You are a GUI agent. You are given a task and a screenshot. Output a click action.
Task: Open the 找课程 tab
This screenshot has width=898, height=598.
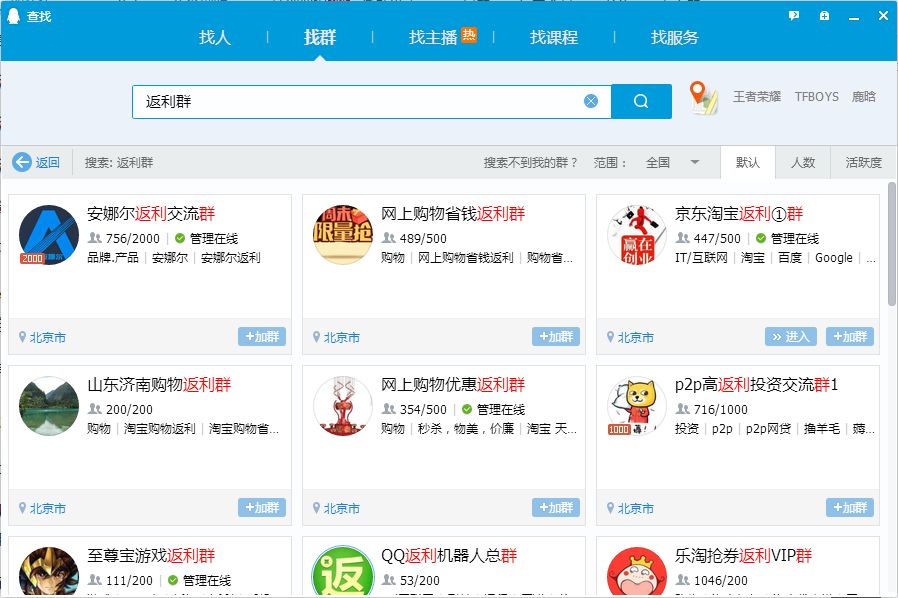pyautogui.click(x=554, y=37)
